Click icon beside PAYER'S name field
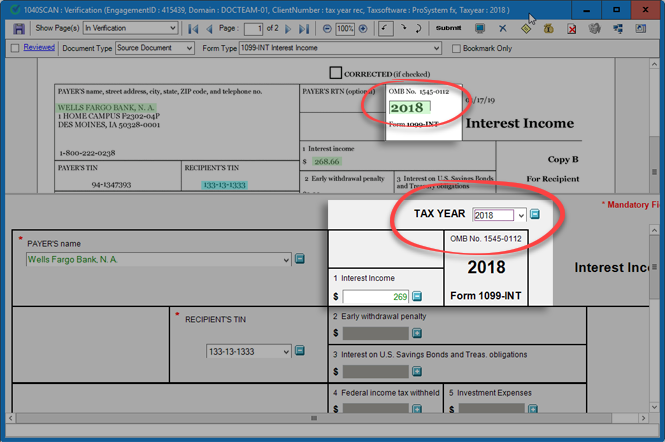Viewport: 665px width, 442px height. (x=299, y=258)
